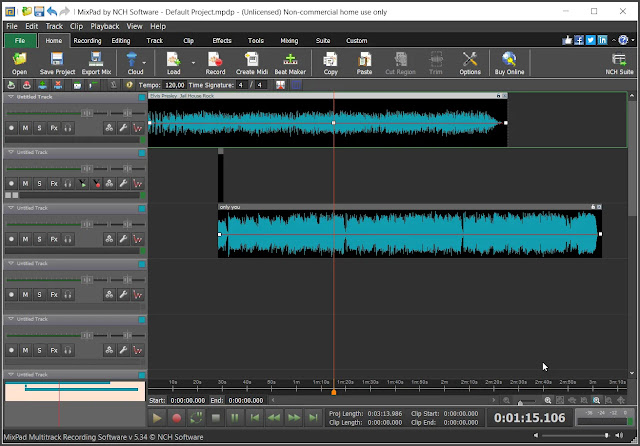Click the red Record transport button

pyautogui.click(x=177, y=417)
